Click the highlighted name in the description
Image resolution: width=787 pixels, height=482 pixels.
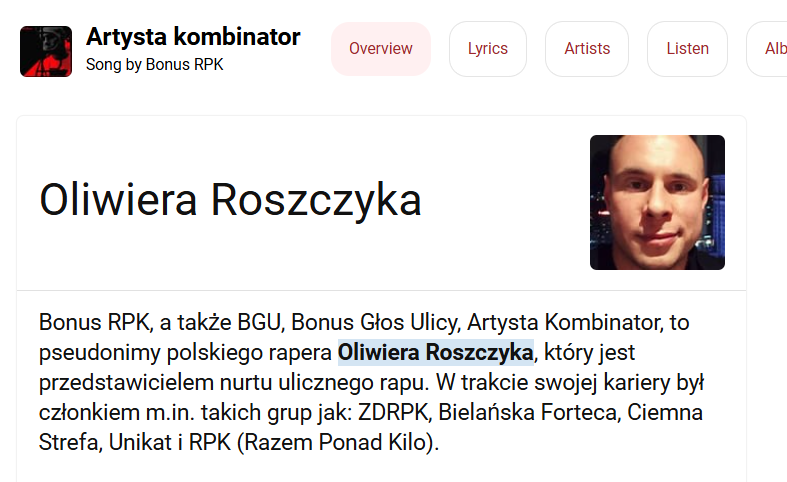(435, 353)
